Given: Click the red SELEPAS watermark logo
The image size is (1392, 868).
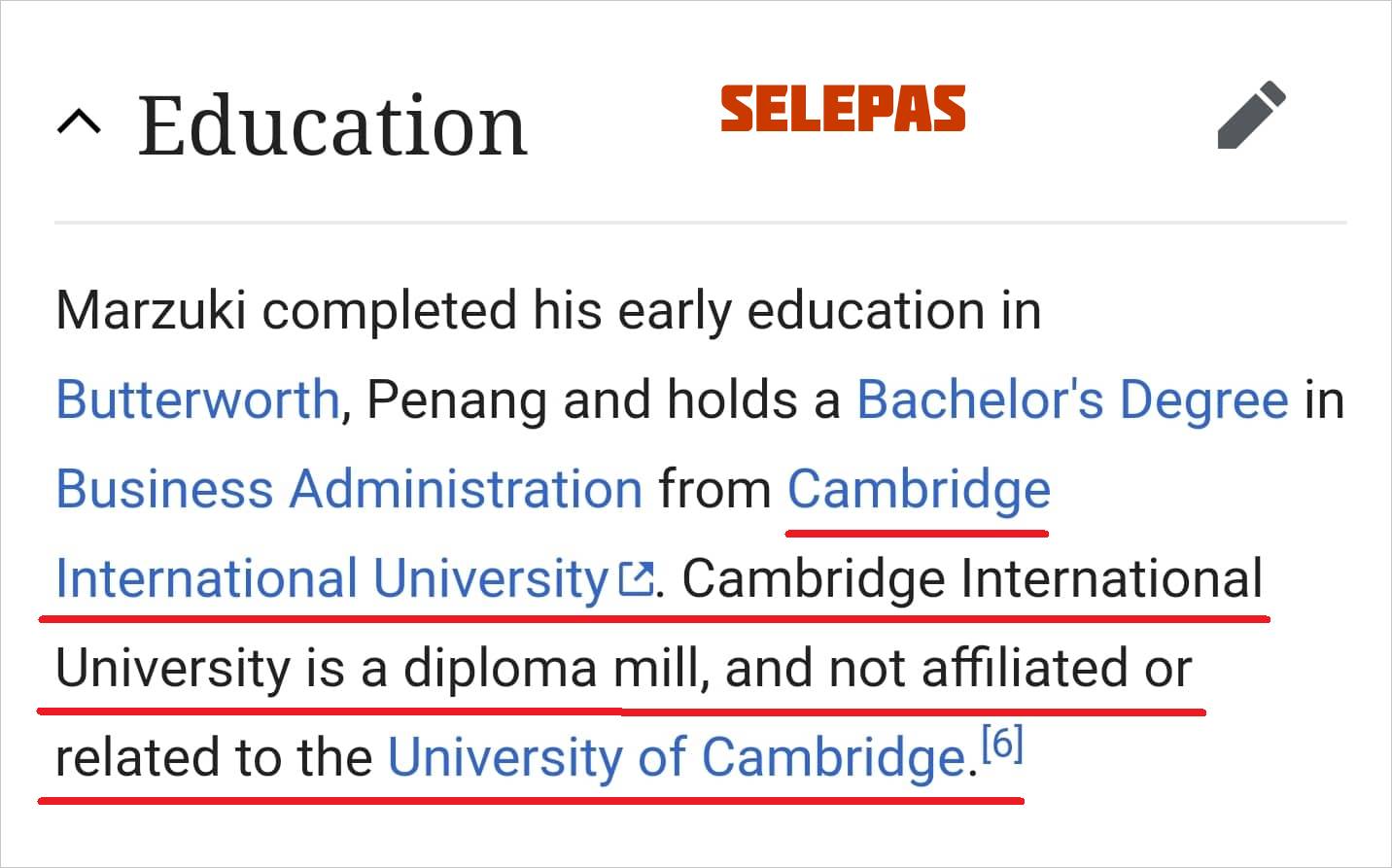Looking at the screenshot, I should pos(843,109).
